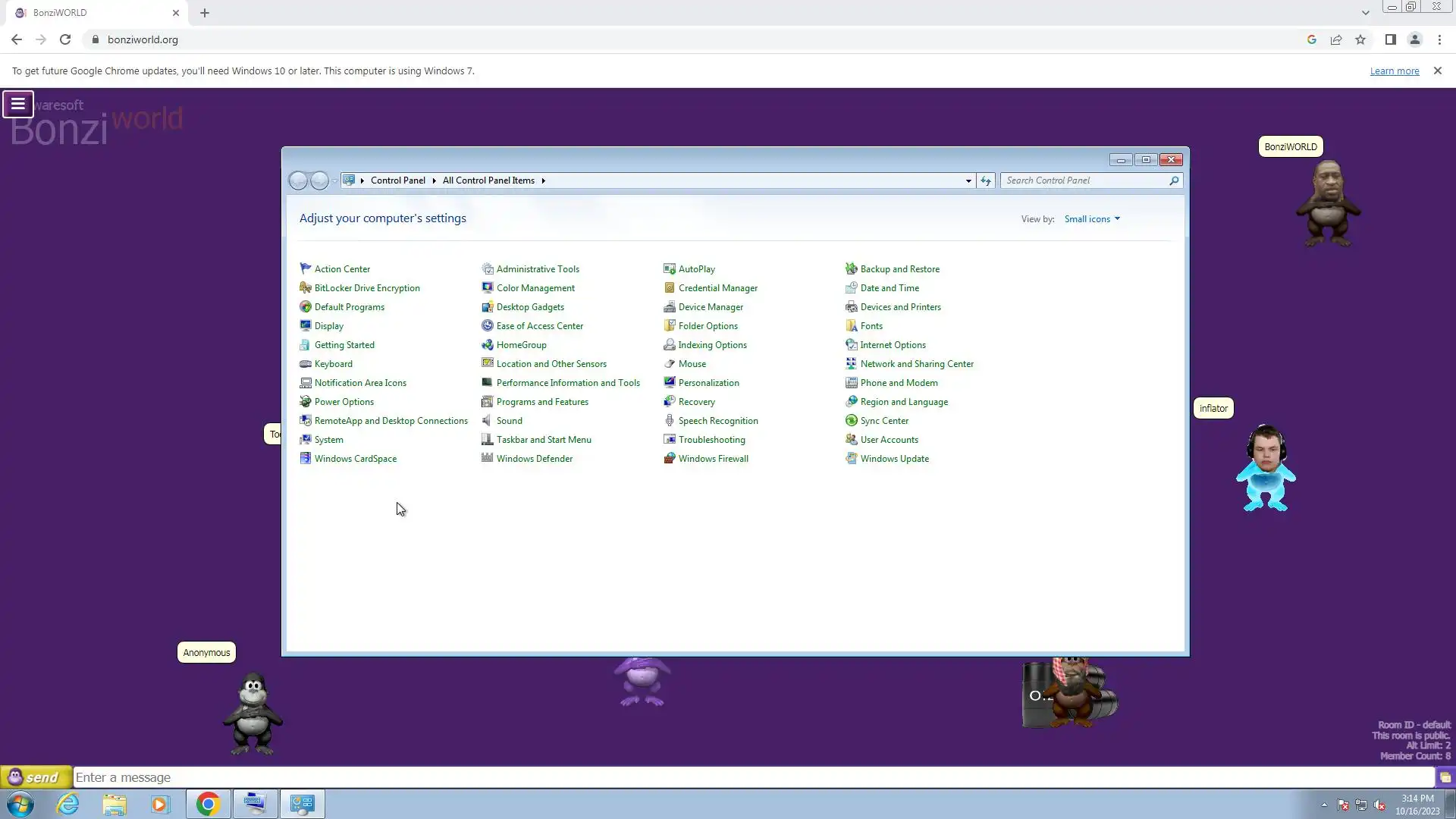
Task: Click the User Accounts icon
Action: pos(851,440)
